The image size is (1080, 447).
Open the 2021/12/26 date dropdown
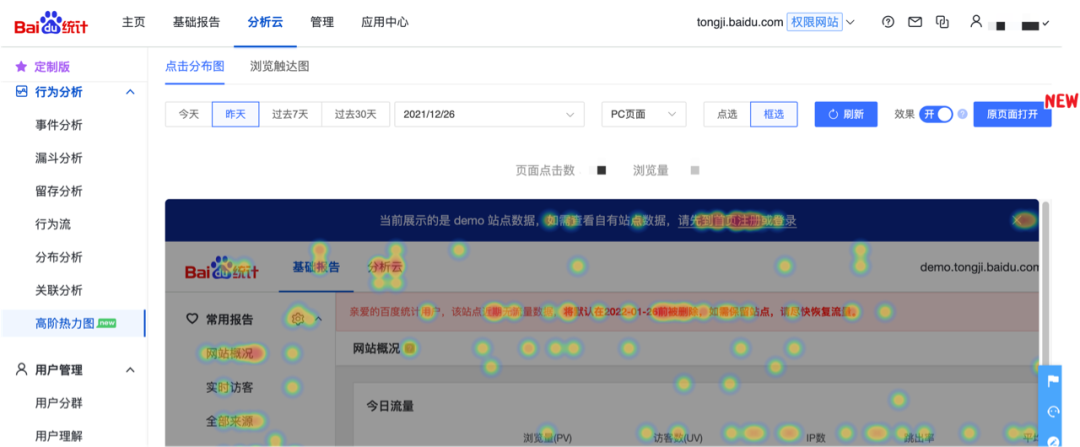489,114
